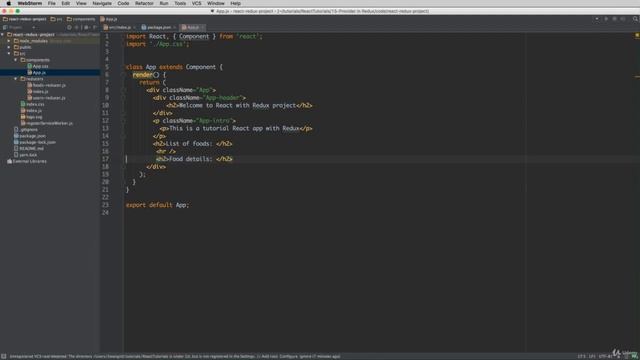The image size is (640, 360).
Task: Collapse the components folder
Action: tap(16, 60)
